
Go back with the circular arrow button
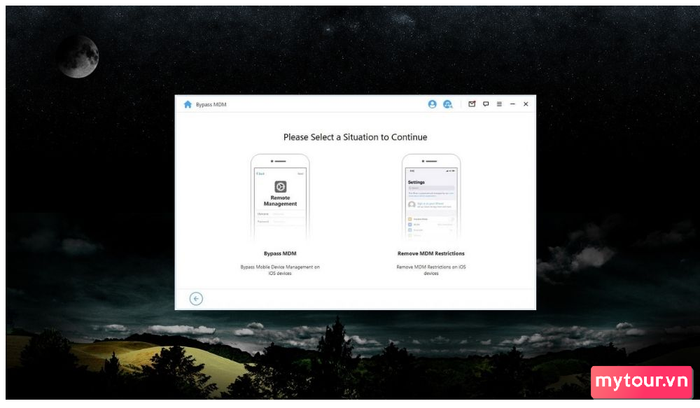pos(196,299)
